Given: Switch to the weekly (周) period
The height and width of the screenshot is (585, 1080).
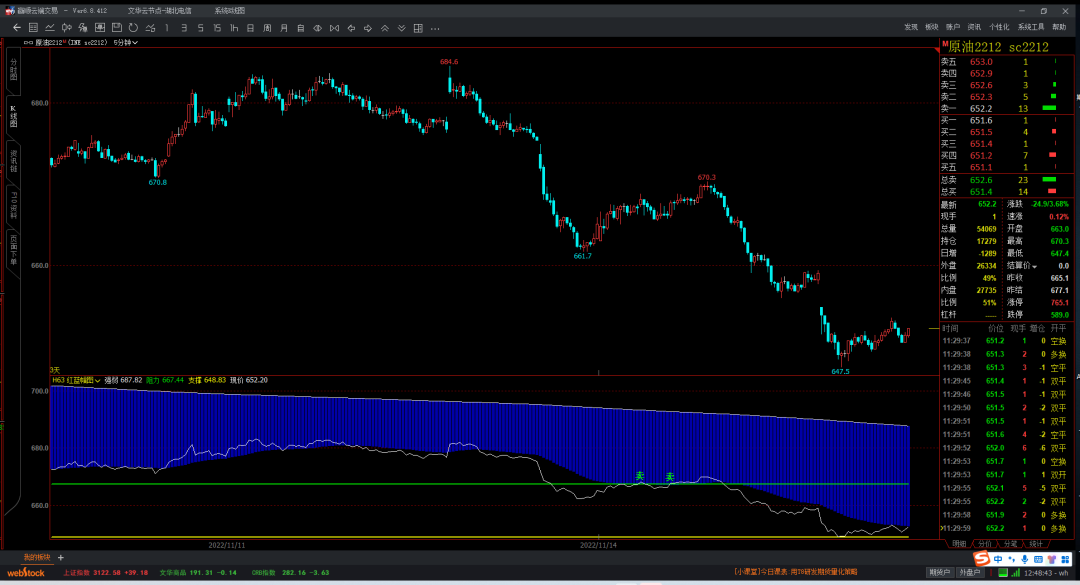Looking at the screenshot, I should coord(267,28).
